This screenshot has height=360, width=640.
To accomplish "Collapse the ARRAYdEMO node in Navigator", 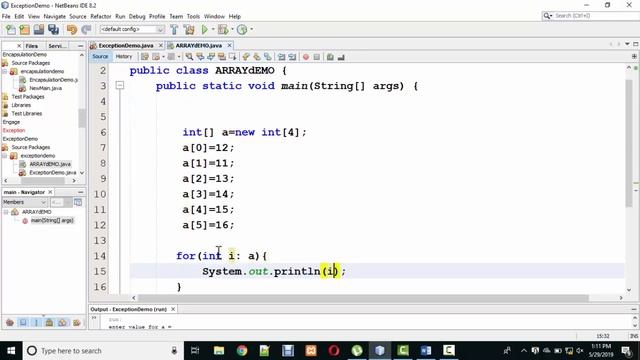I will pos(6,212).
